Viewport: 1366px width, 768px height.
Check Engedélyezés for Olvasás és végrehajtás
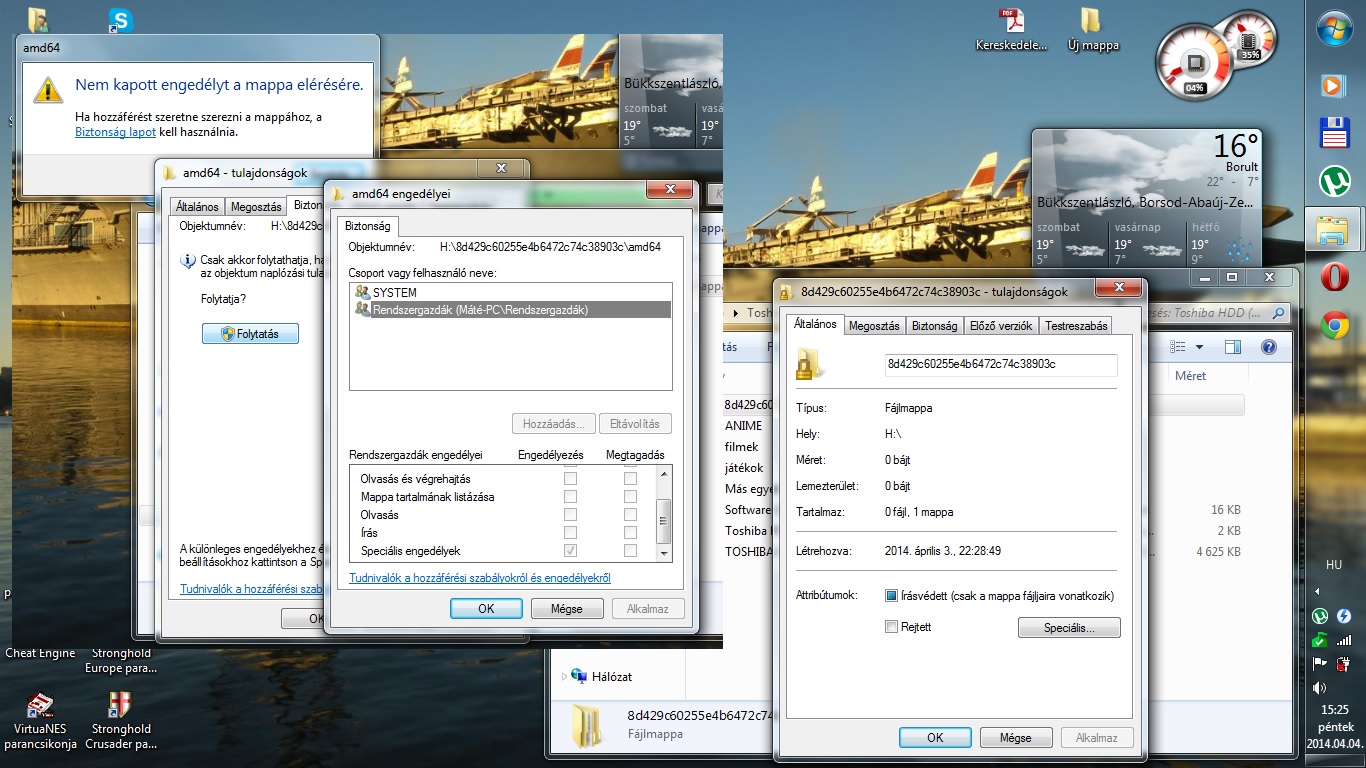tap(570, 479)
